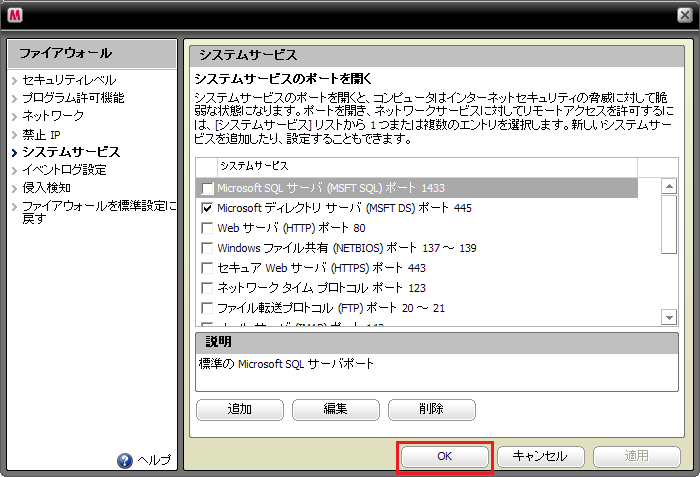Click the 追加 button

click(x=239, y=409)
